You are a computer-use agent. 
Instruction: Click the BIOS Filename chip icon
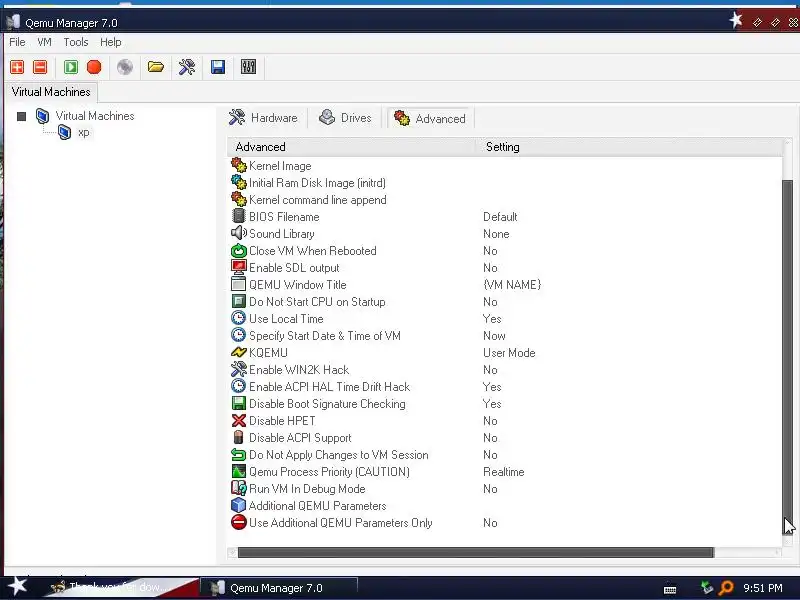pos(238,216)
